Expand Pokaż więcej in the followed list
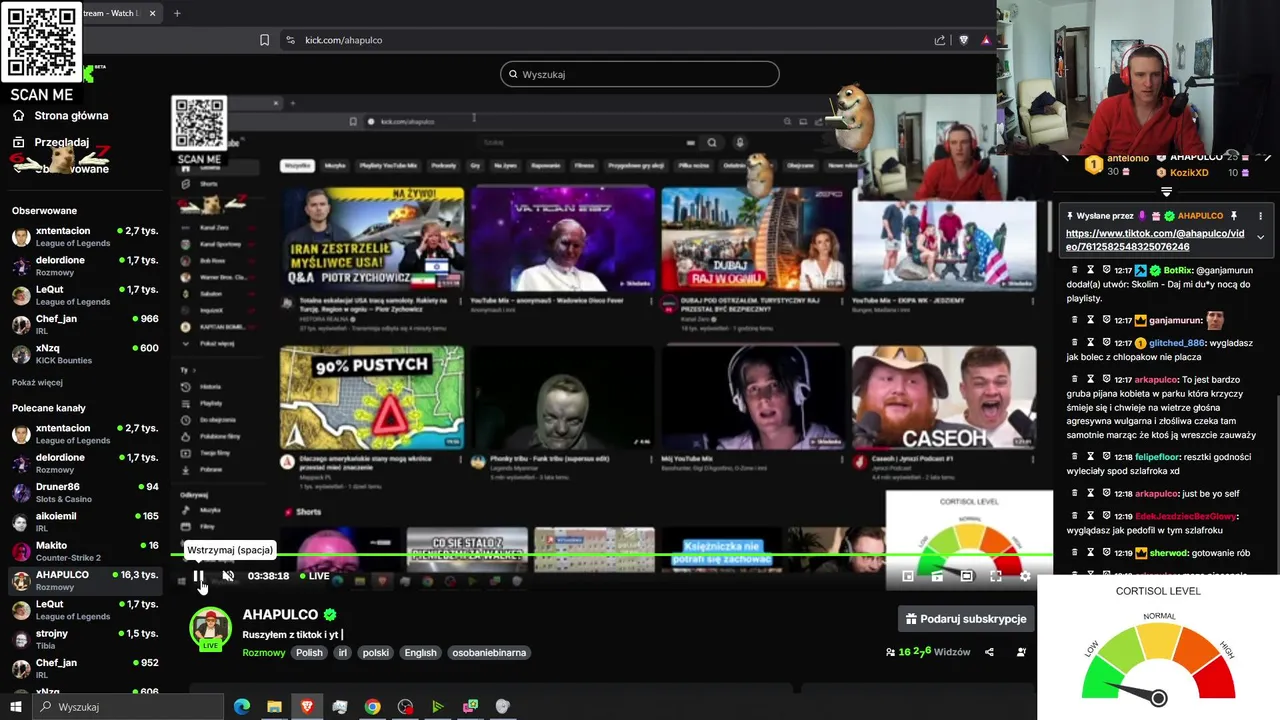1280x720 pixels. click(37, 382)
